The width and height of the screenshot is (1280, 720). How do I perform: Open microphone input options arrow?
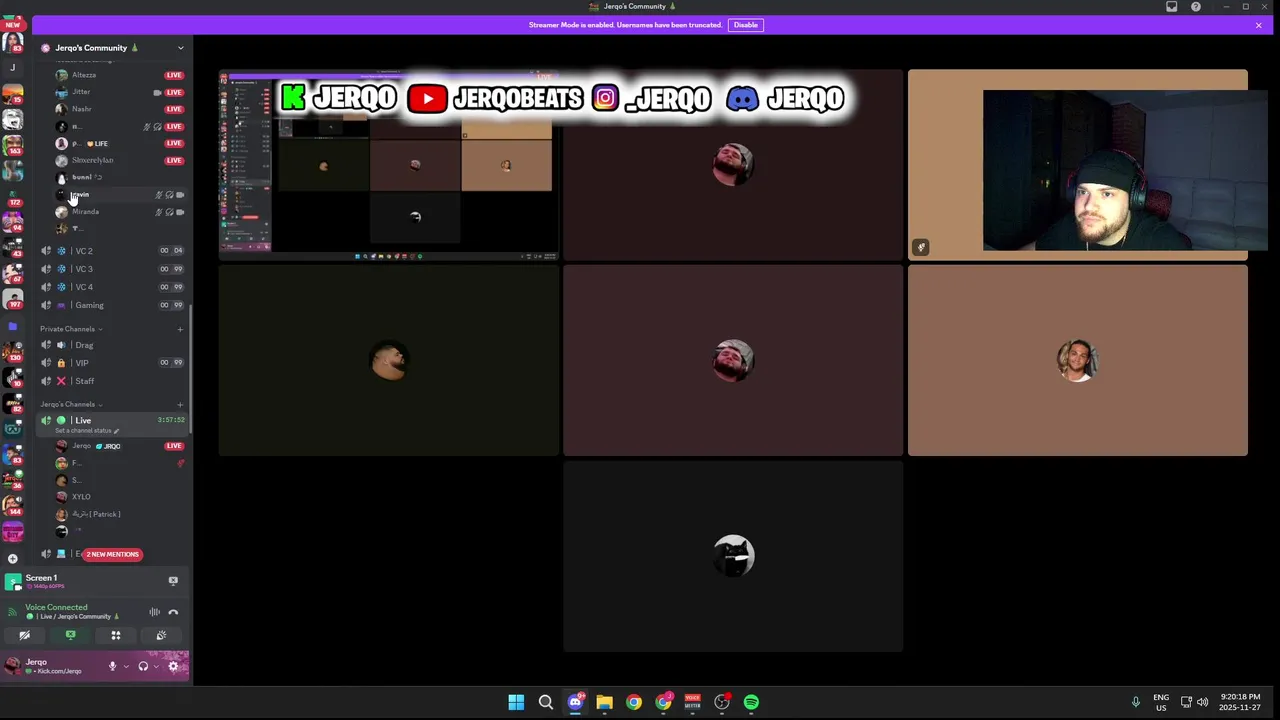[x=125, y=666]
